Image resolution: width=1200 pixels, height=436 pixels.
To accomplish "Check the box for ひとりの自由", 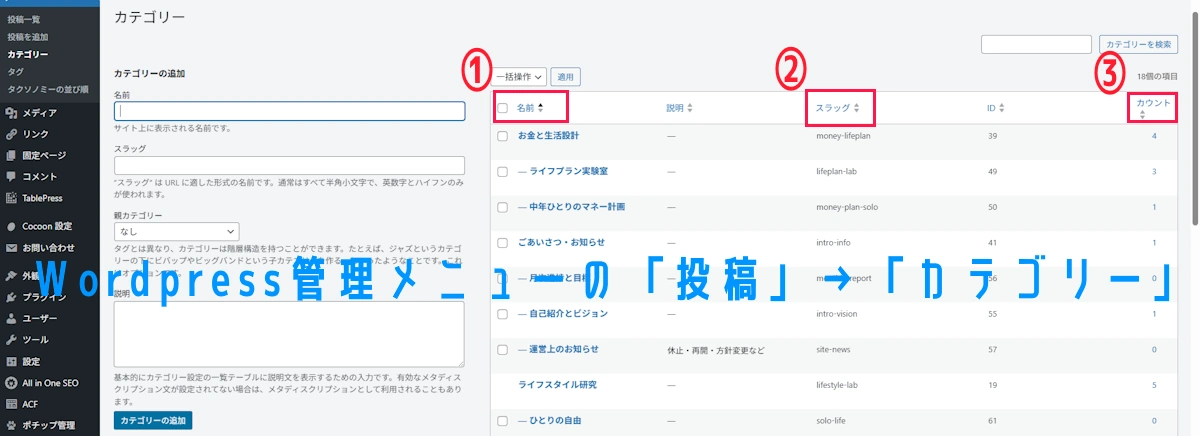I will [x=503, y=421].
